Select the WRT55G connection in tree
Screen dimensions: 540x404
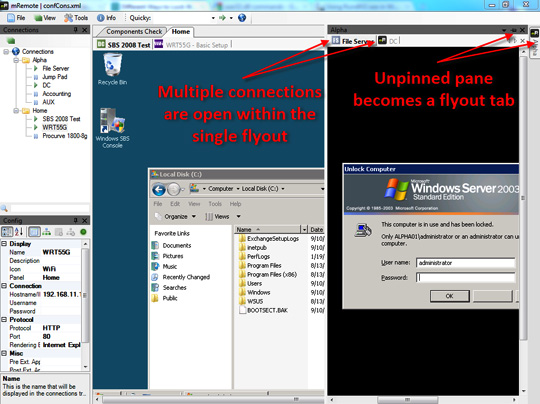point(54,127)
